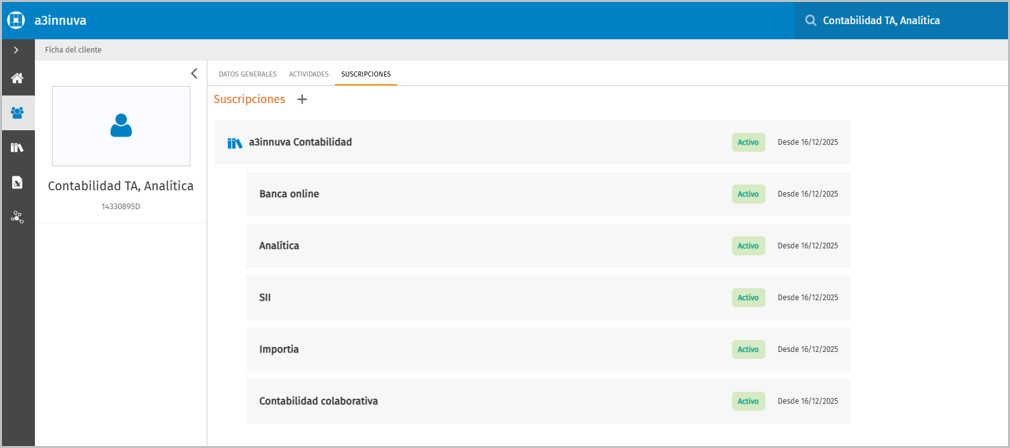Select the Suscripciones tab
The height and width of the screenshot is (448, 1010).
(366, 74)
